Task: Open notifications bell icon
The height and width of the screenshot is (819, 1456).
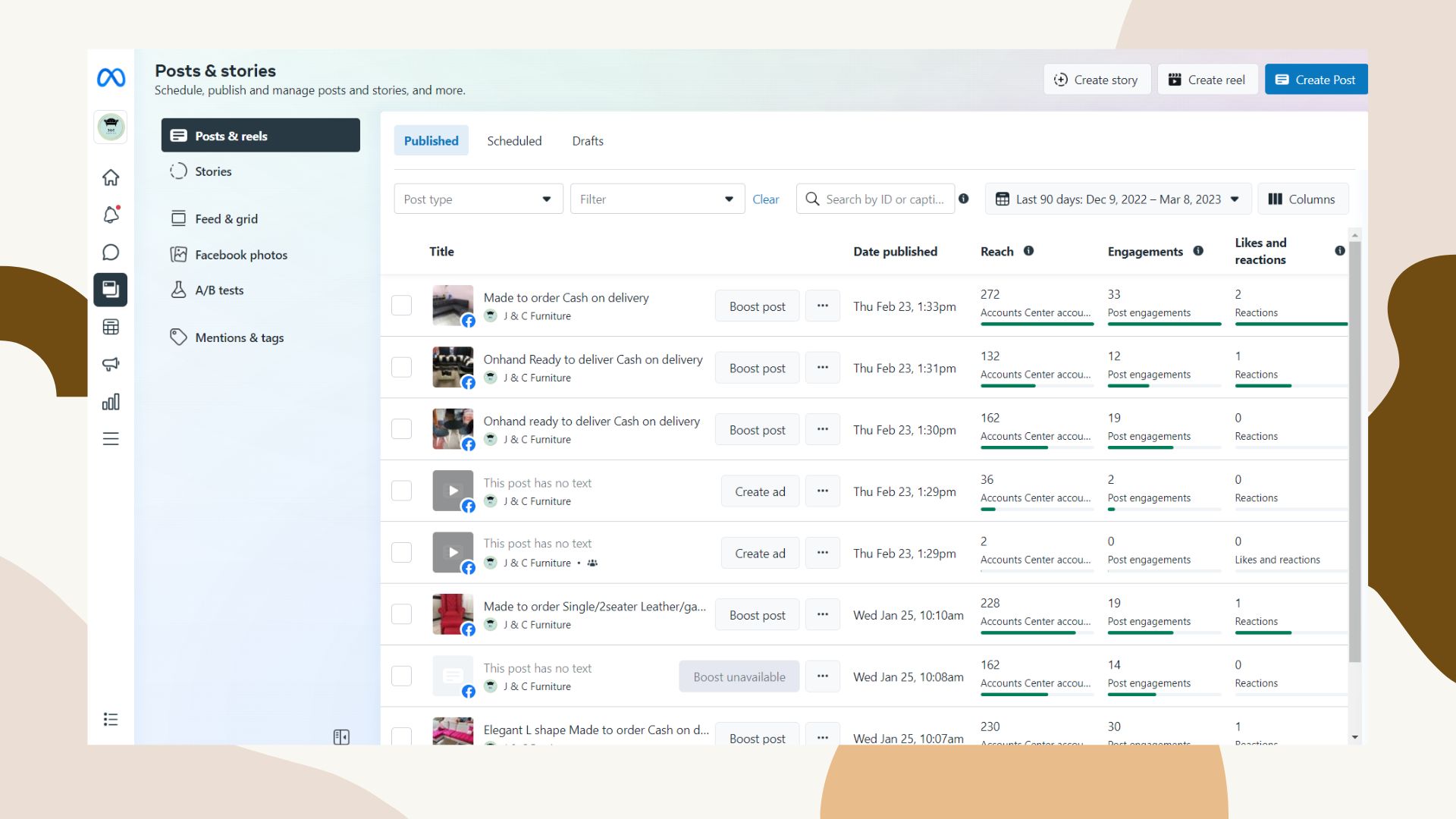Action: (x=111, y=215)
